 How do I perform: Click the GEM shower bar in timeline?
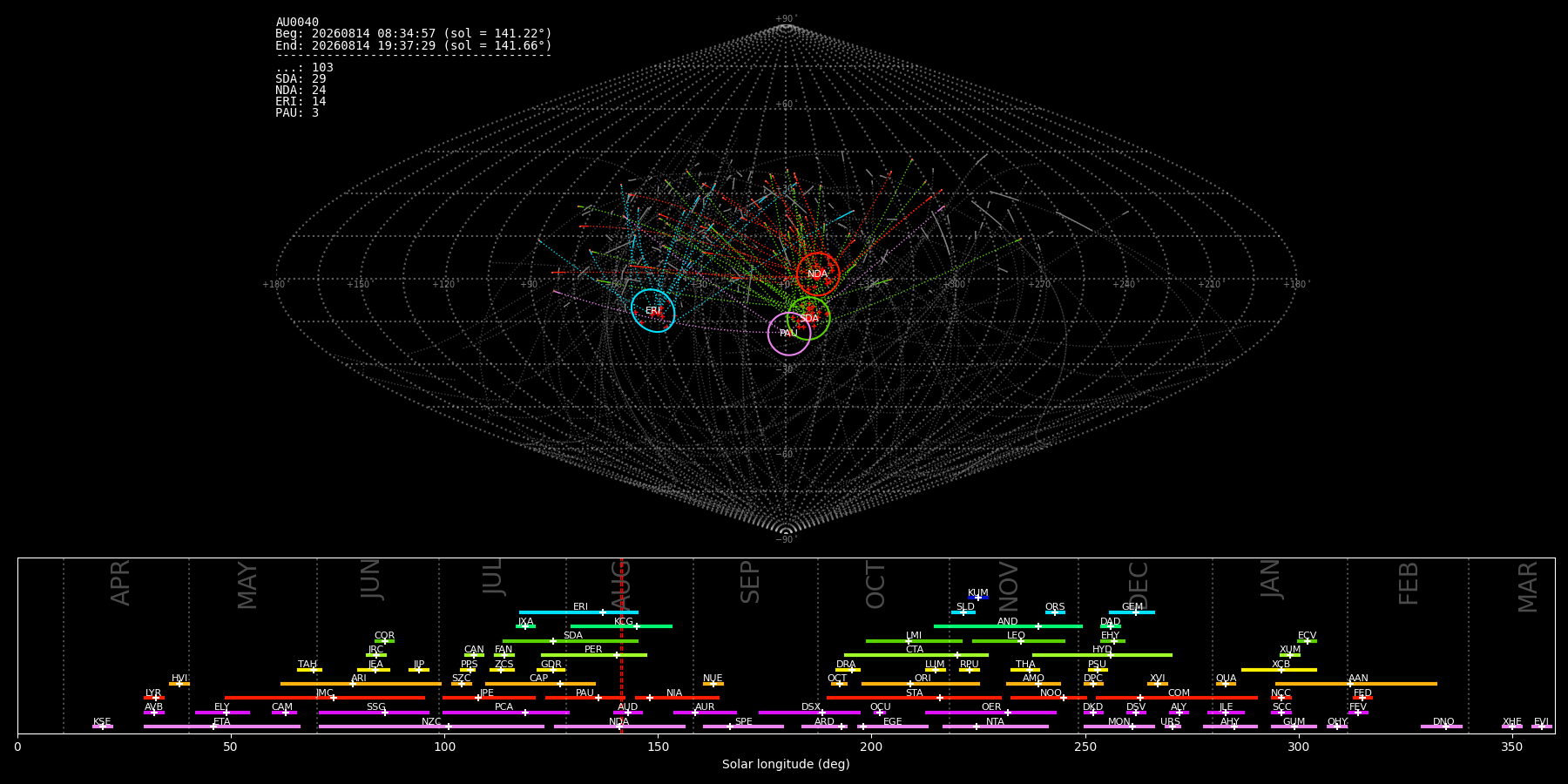(1132, 612)
